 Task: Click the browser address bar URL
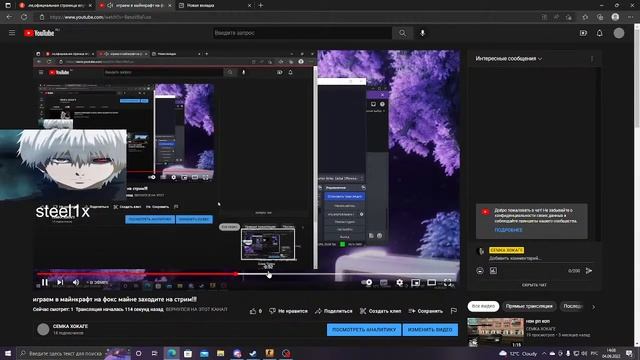(100, 17)
